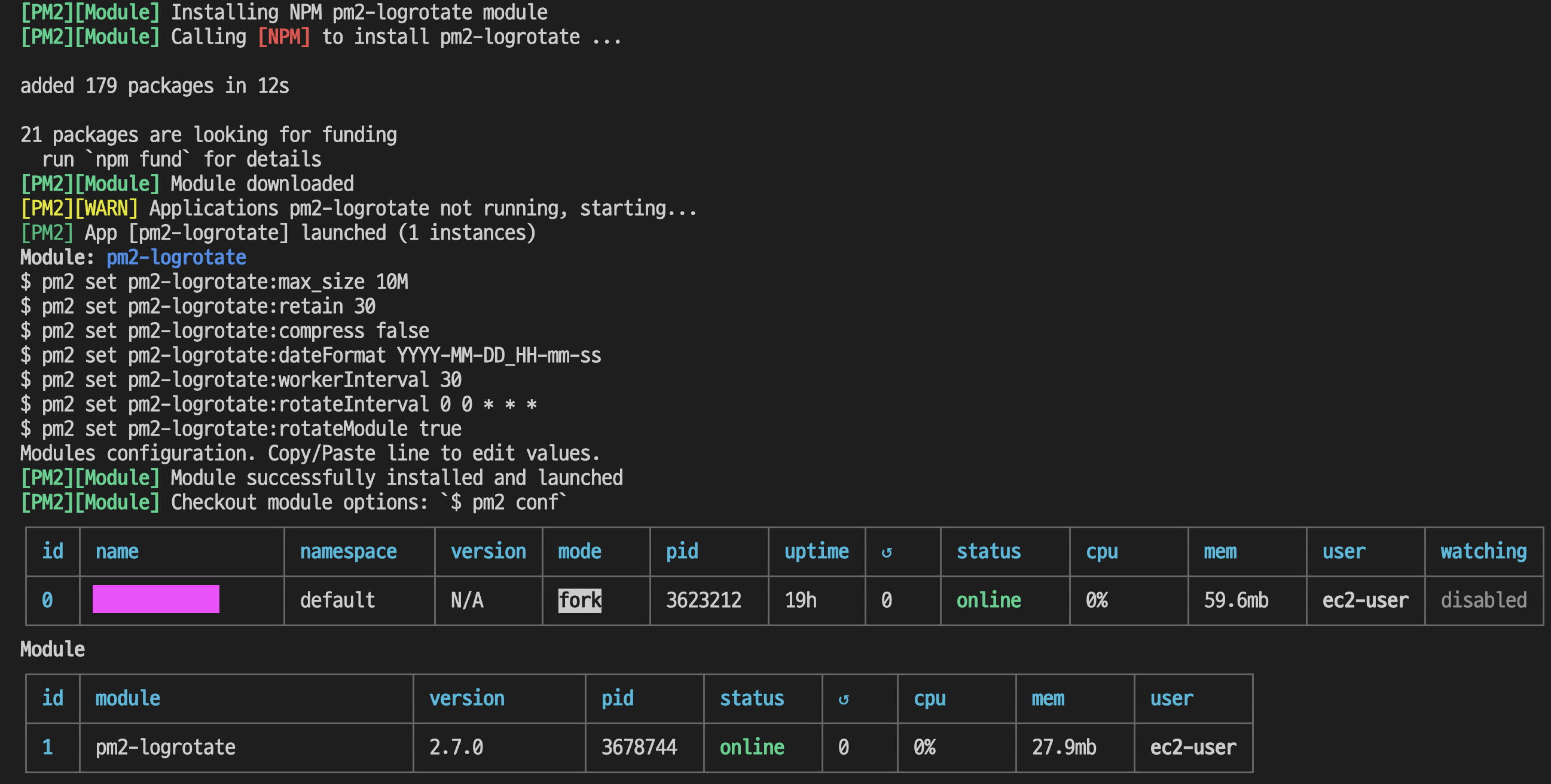Click the watching column header

1483,551
